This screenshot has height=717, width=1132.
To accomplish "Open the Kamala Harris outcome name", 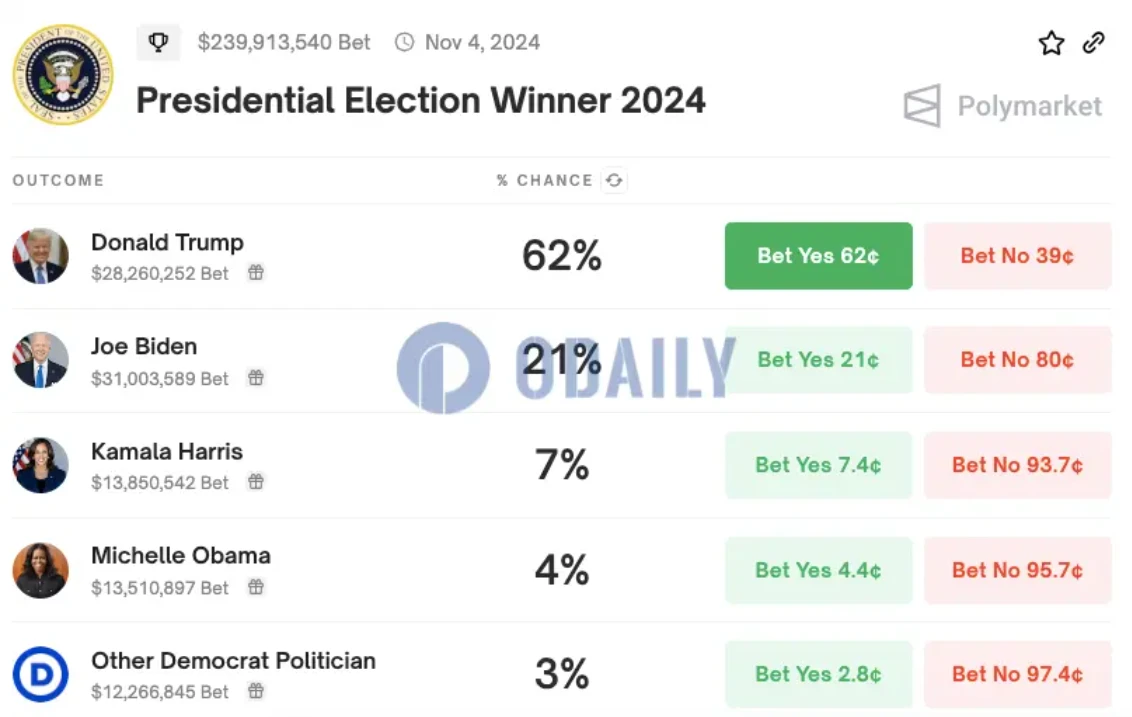I will pos(167,452).
